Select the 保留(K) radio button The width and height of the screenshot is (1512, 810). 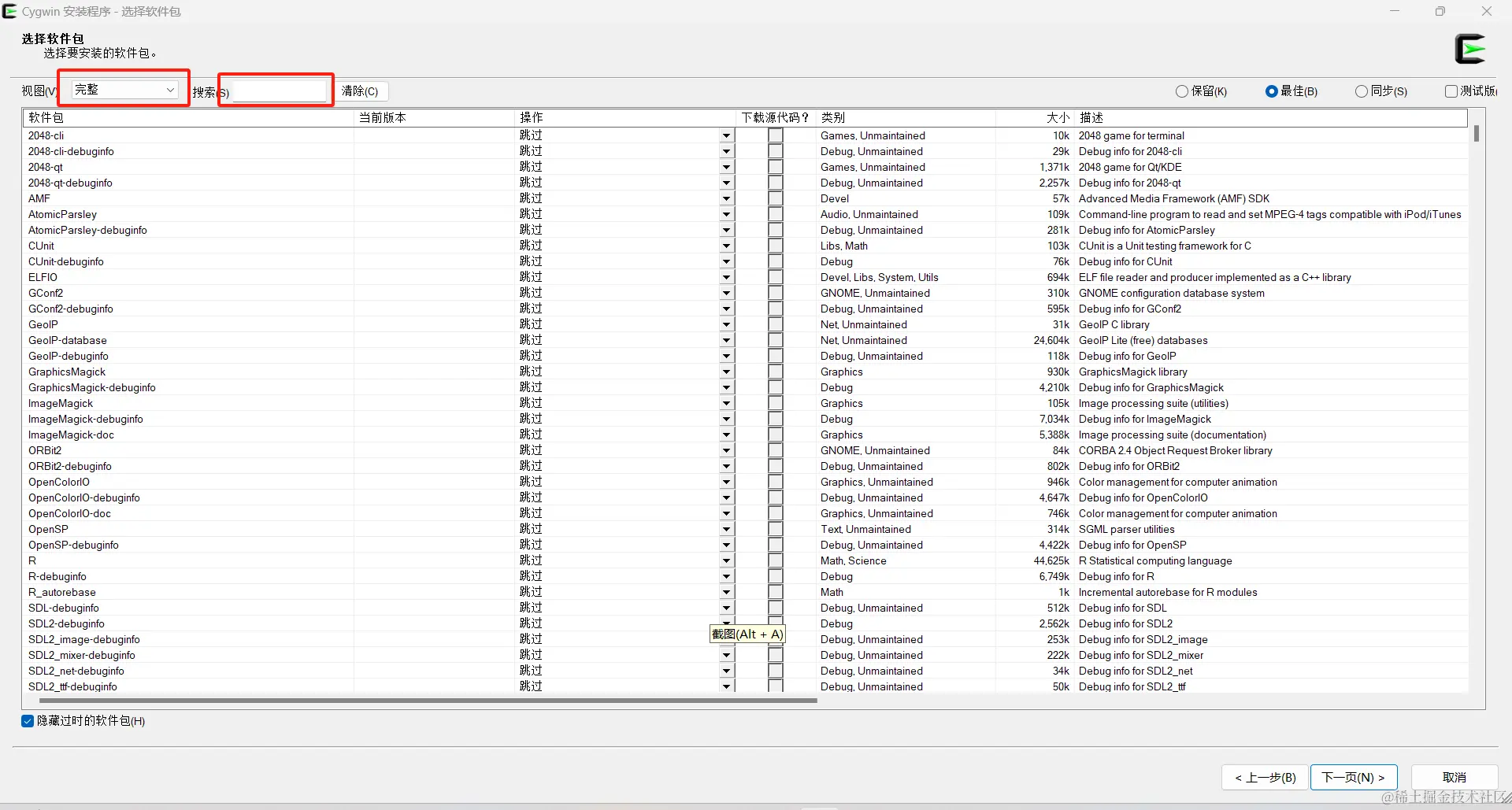(1201, 91)
